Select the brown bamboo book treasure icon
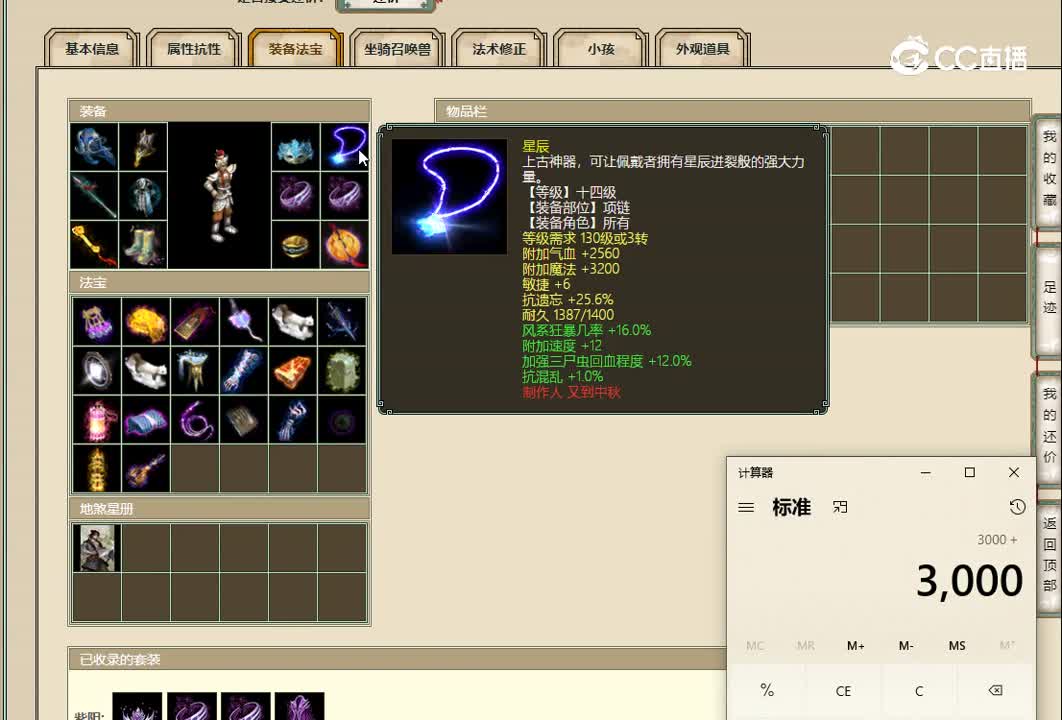The image size is (1062, 720). point(244,420)
